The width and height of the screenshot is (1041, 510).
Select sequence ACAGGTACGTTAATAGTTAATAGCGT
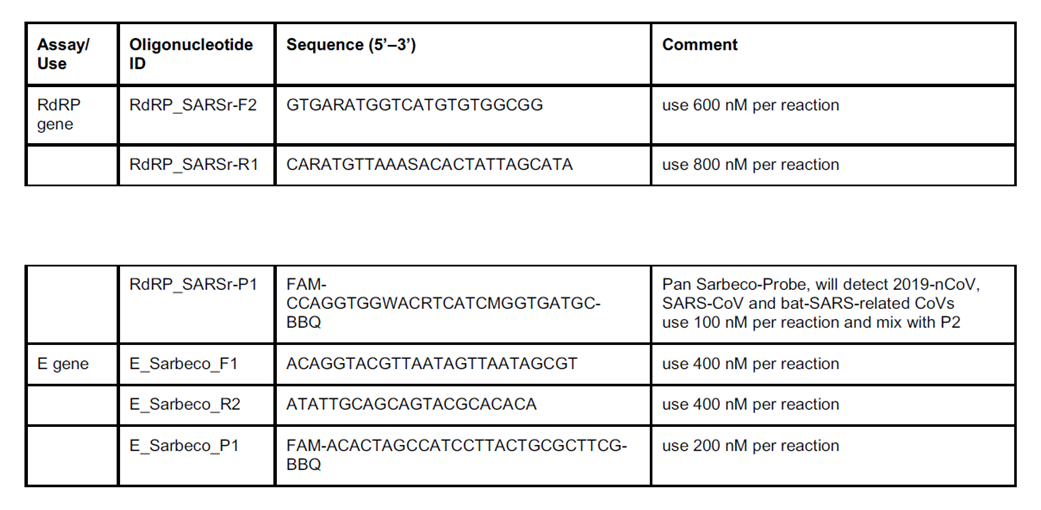tap(431, 364)
